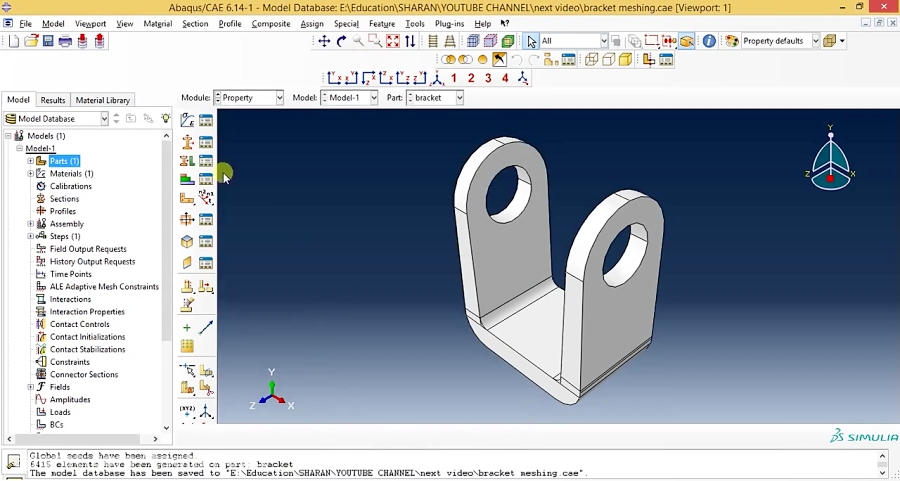The height and width of the screenshot is (481, 900).
Task: Click the Create Datum Point green plus icon
Action: tap(187, 328)
